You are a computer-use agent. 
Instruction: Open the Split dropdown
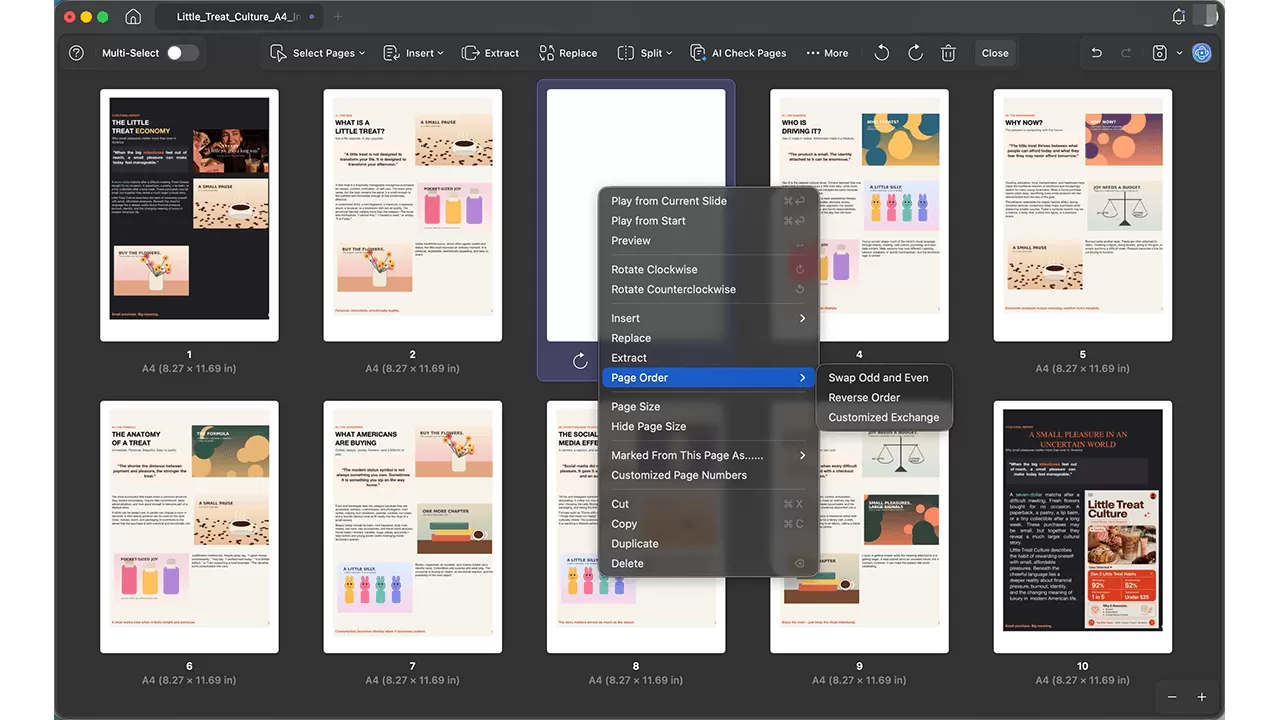[x=644, y=53]
